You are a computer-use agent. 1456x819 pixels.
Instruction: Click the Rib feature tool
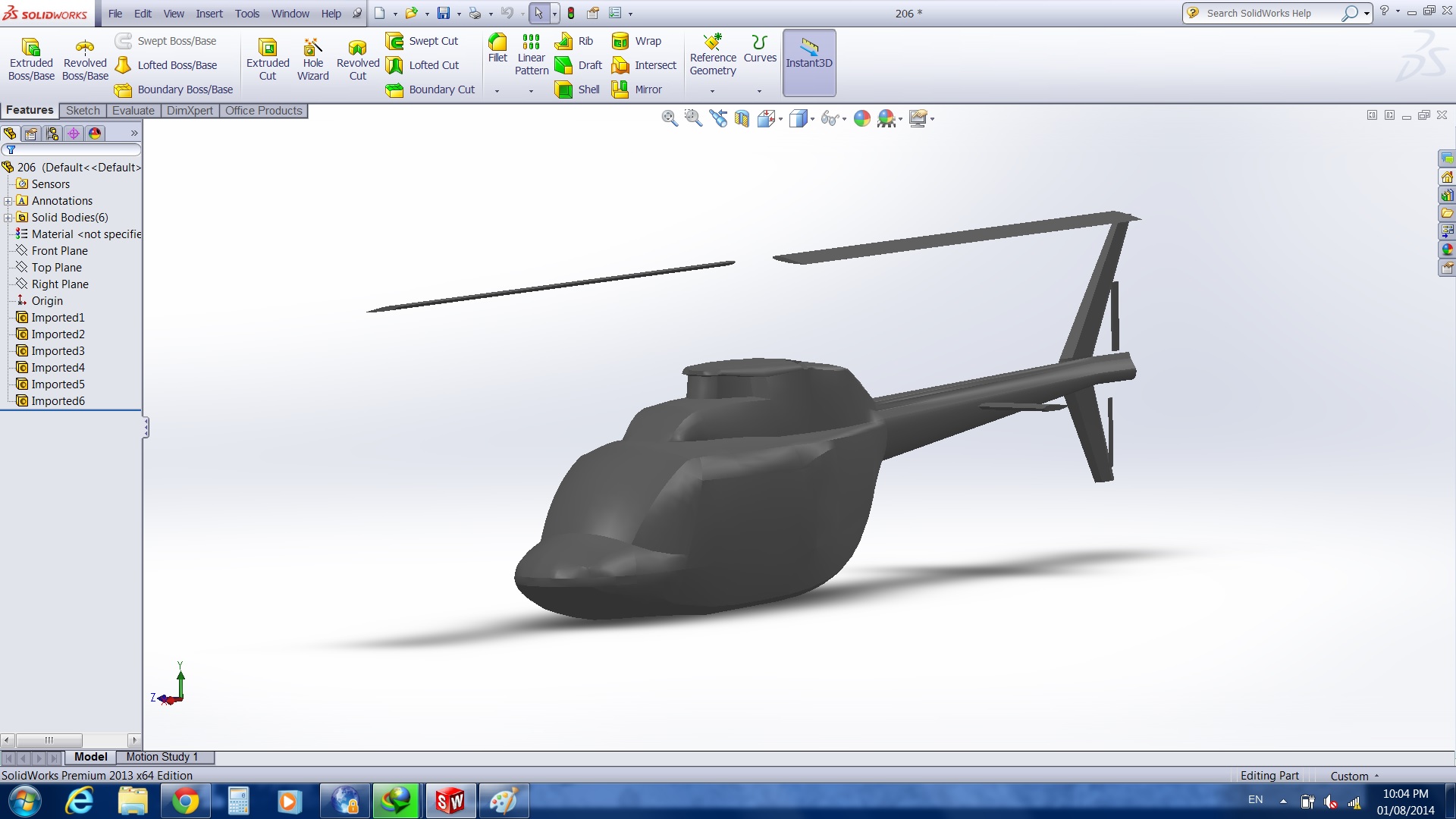coord(575,41)
